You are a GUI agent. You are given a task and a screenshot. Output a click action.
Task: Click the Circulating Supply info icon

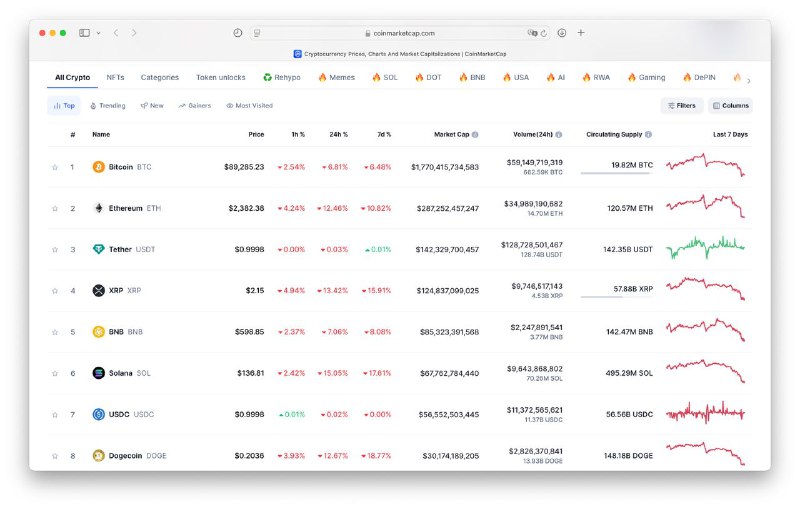[x=649, y=134]
